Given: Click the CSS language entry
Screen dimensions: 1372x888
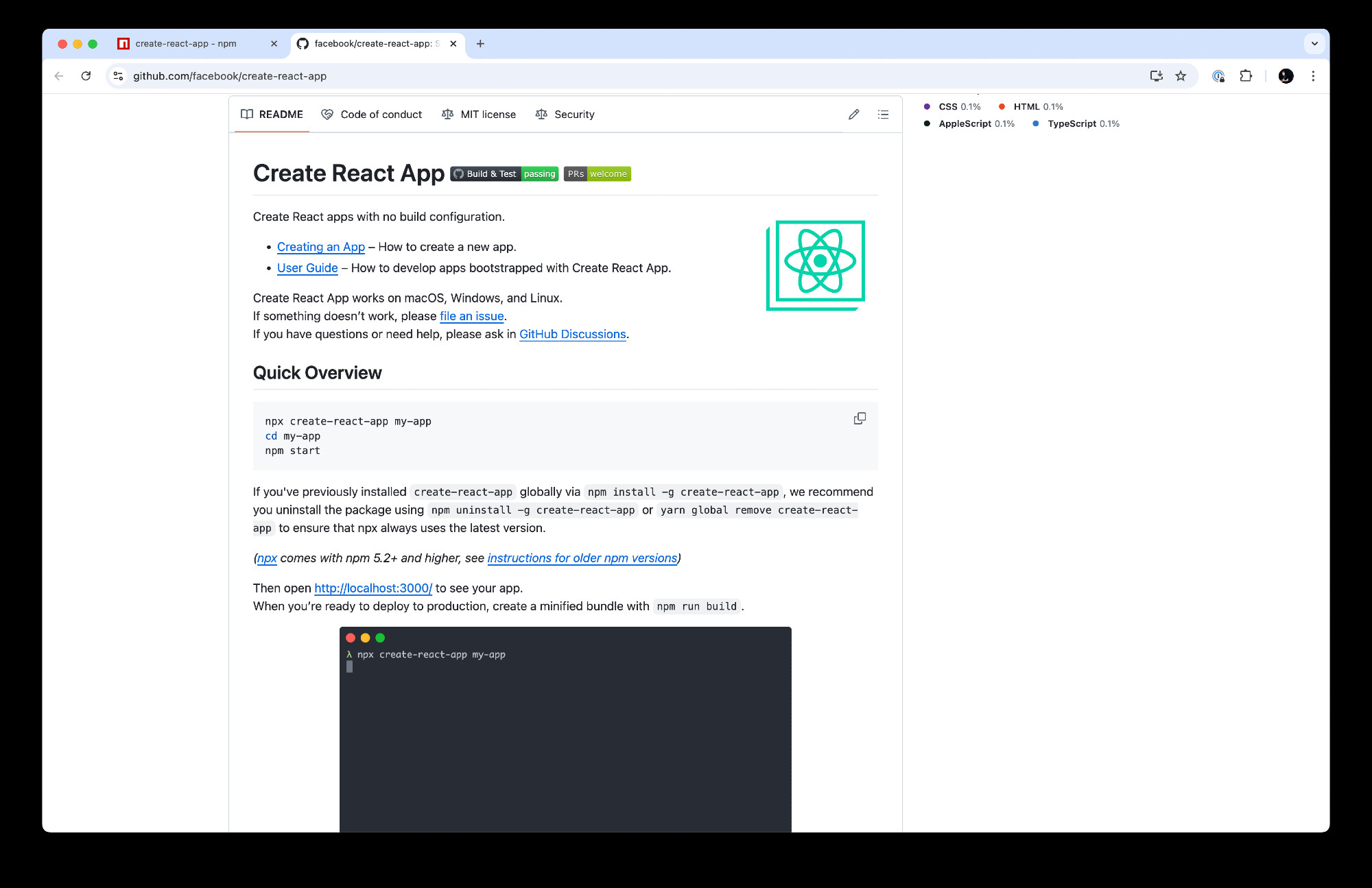Looking at the screenshot, I should tap(953, 107).
